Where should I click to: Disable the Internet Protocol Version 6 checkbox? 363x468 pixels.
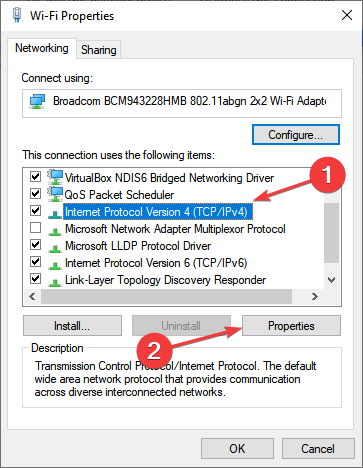[x=35, y=262]
